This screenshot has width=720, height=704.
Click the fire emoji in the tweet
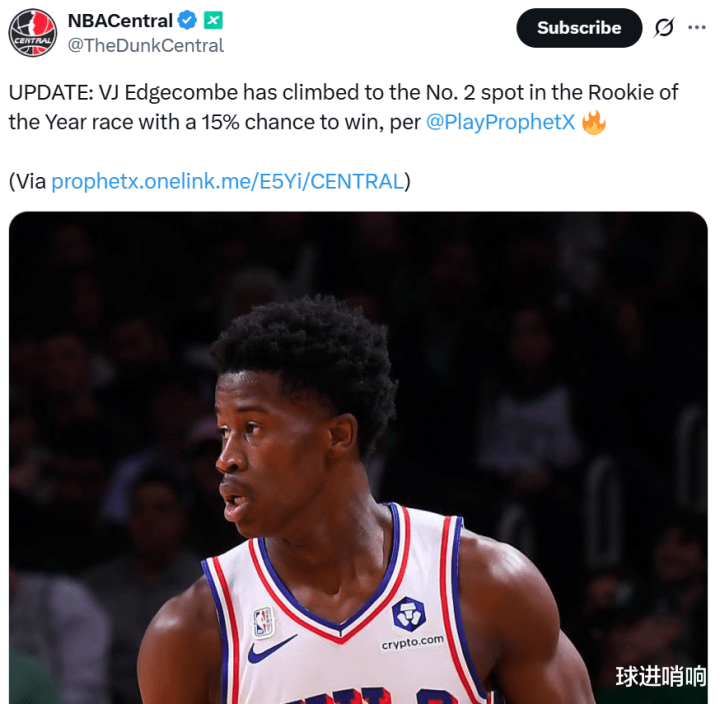pyautogui.click(x=594, y=122)
